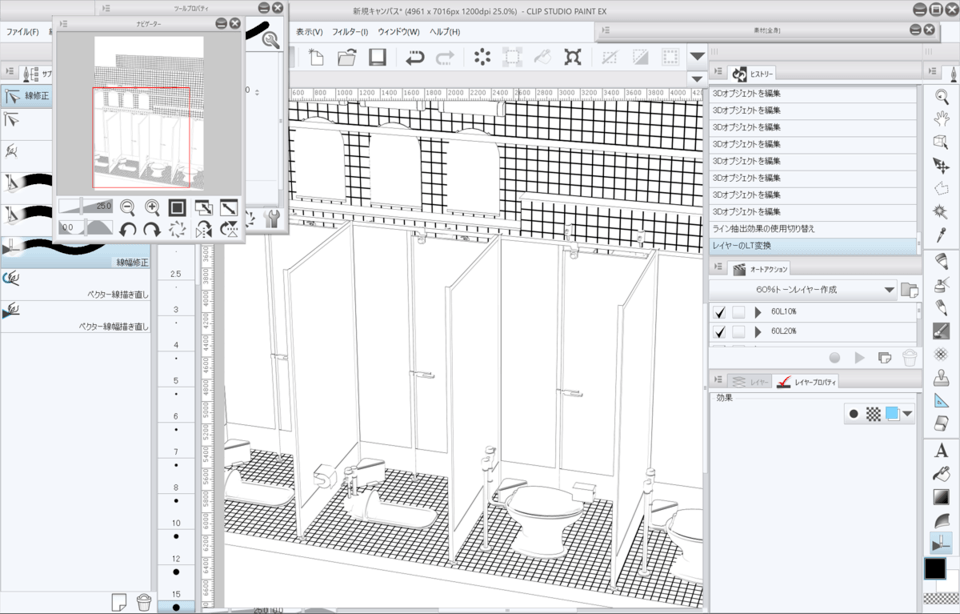960x614 pixels.
Task: Select the ライン抽出効果の使用切り替え history entry
Action: [763, 228]
